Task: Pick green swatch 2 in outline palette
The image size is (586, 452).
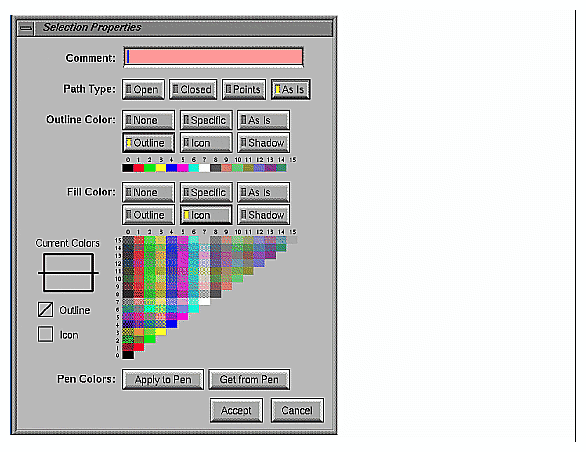Action: tap(150, 168)
